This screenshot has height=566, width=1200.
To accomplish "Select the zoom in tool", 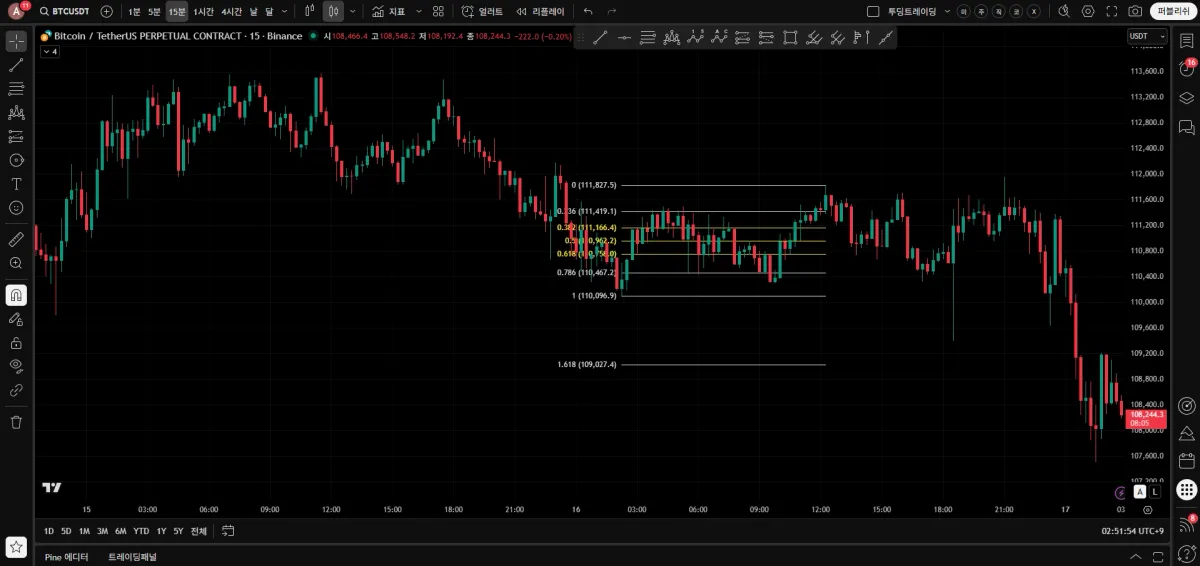I will click(16, 263).
